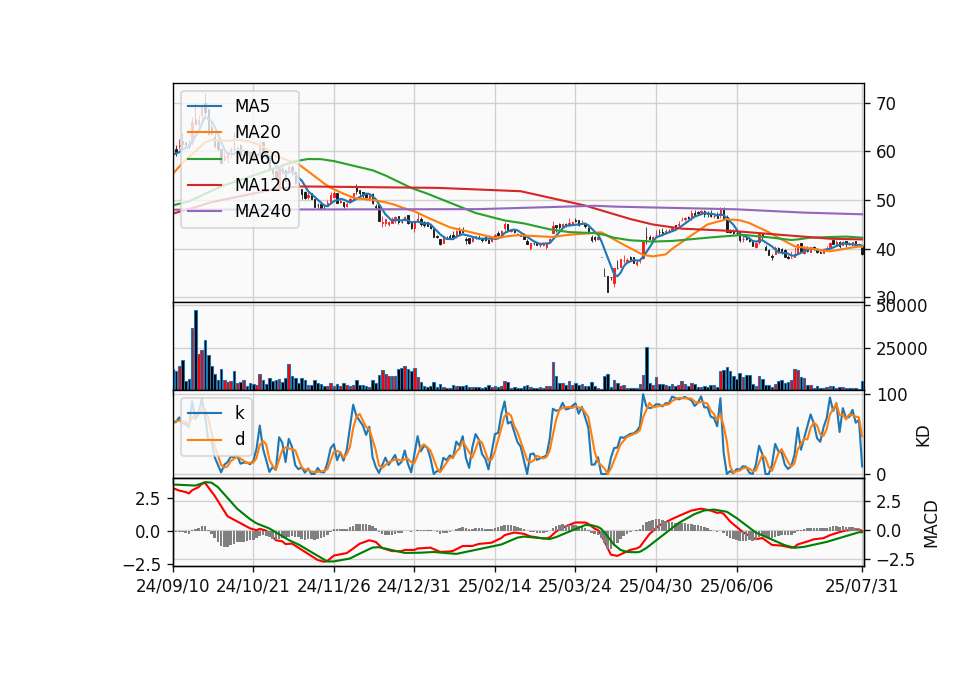Click the 25/04/30 date axis label
Screen dimensions: 960x690
click(656, 587)
